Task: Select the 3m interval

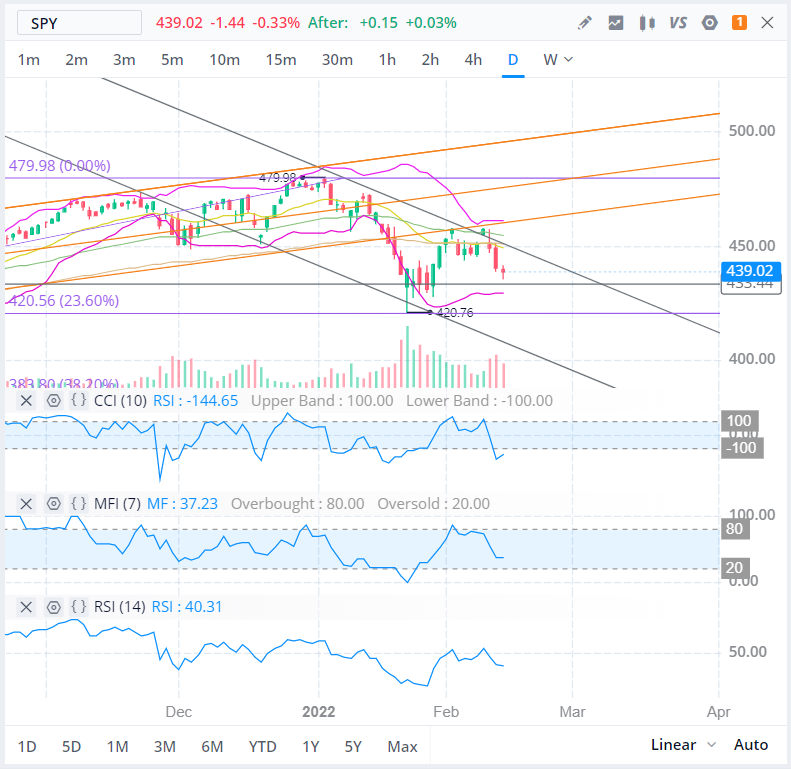Action: pyautogui.click(x=124, y=60)
